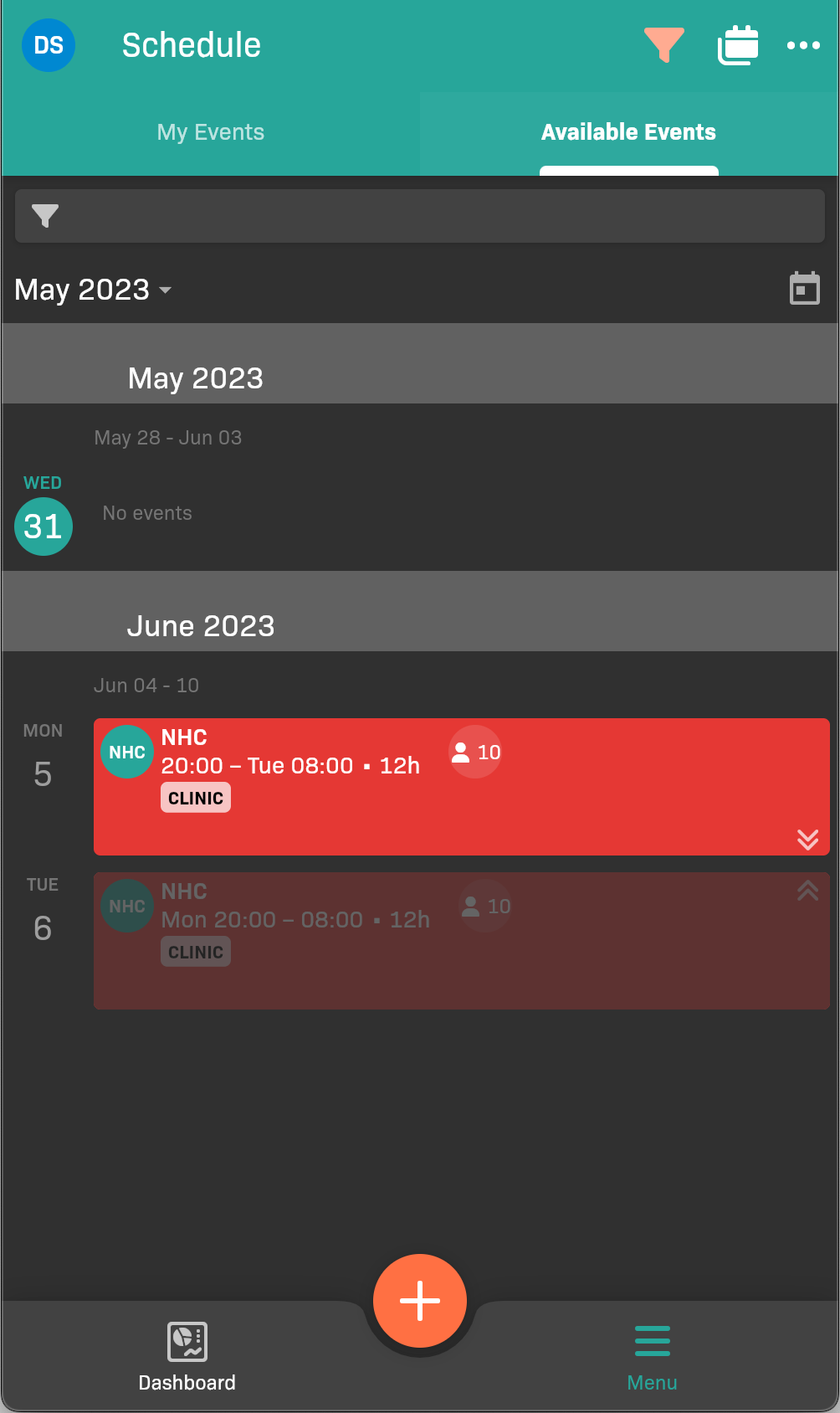840x1413 pixels.
Task: Open the calendar view icon in header
Action: [x=738, y=45]
